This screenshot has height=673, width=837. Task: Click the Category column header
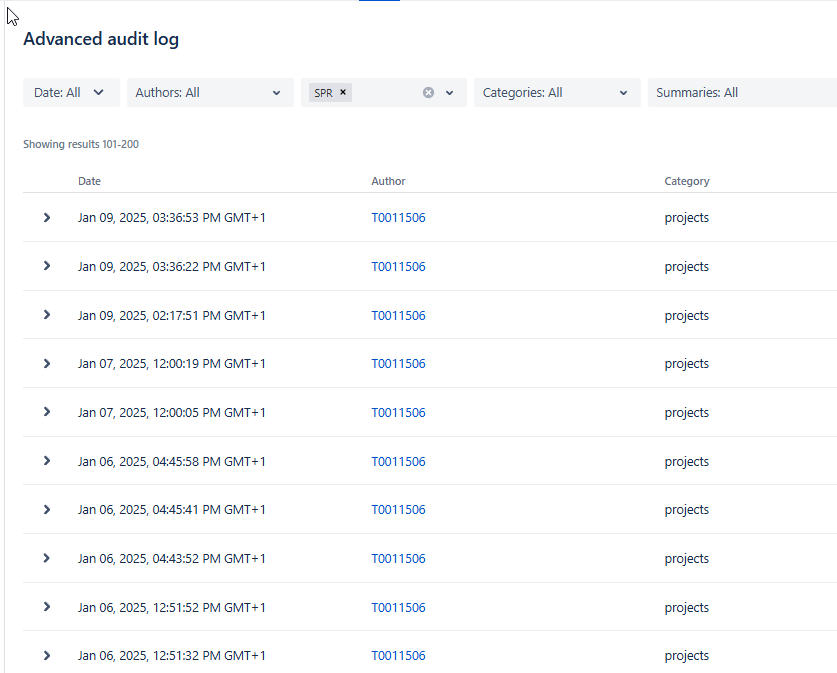686,181
